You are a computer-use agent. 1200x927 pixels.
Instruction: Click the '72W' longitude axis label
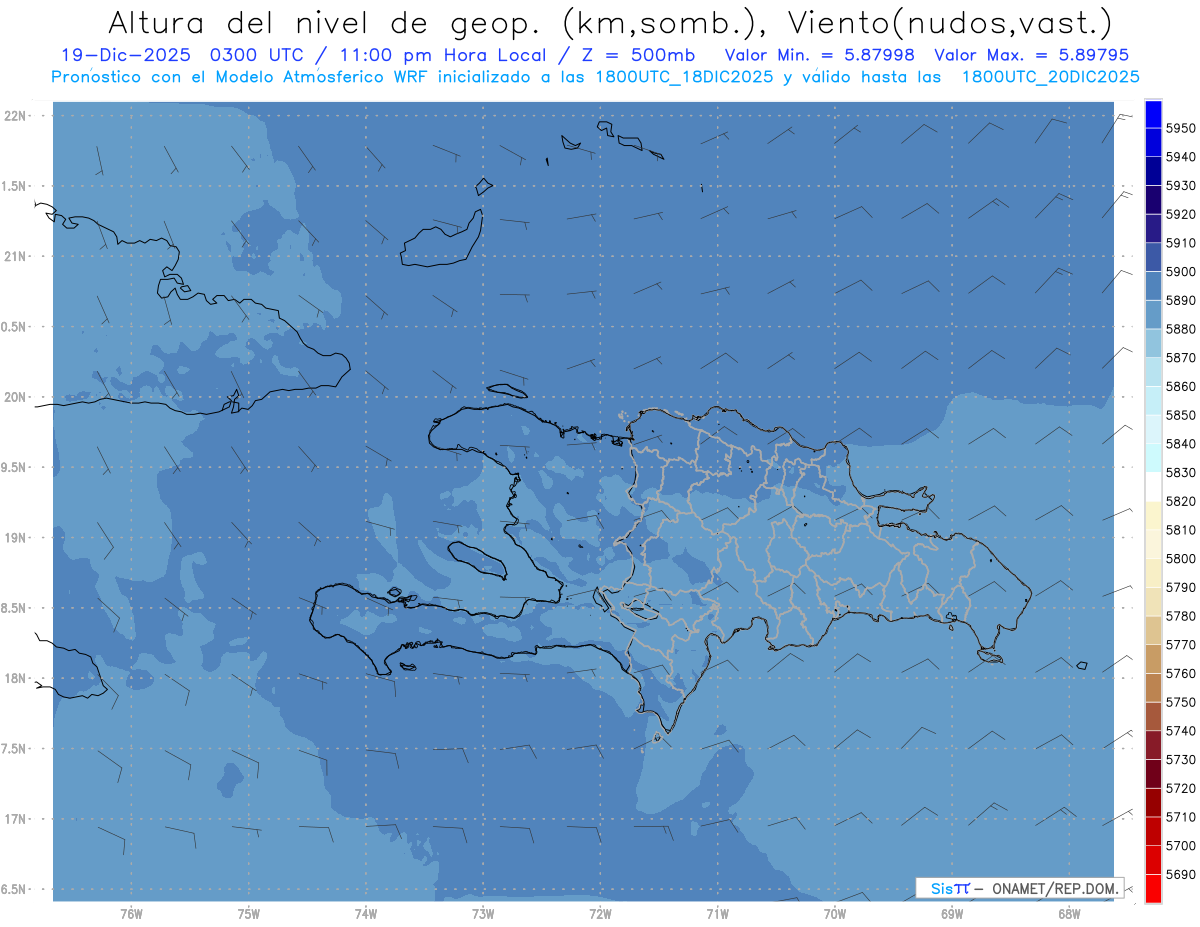[600, 913]
